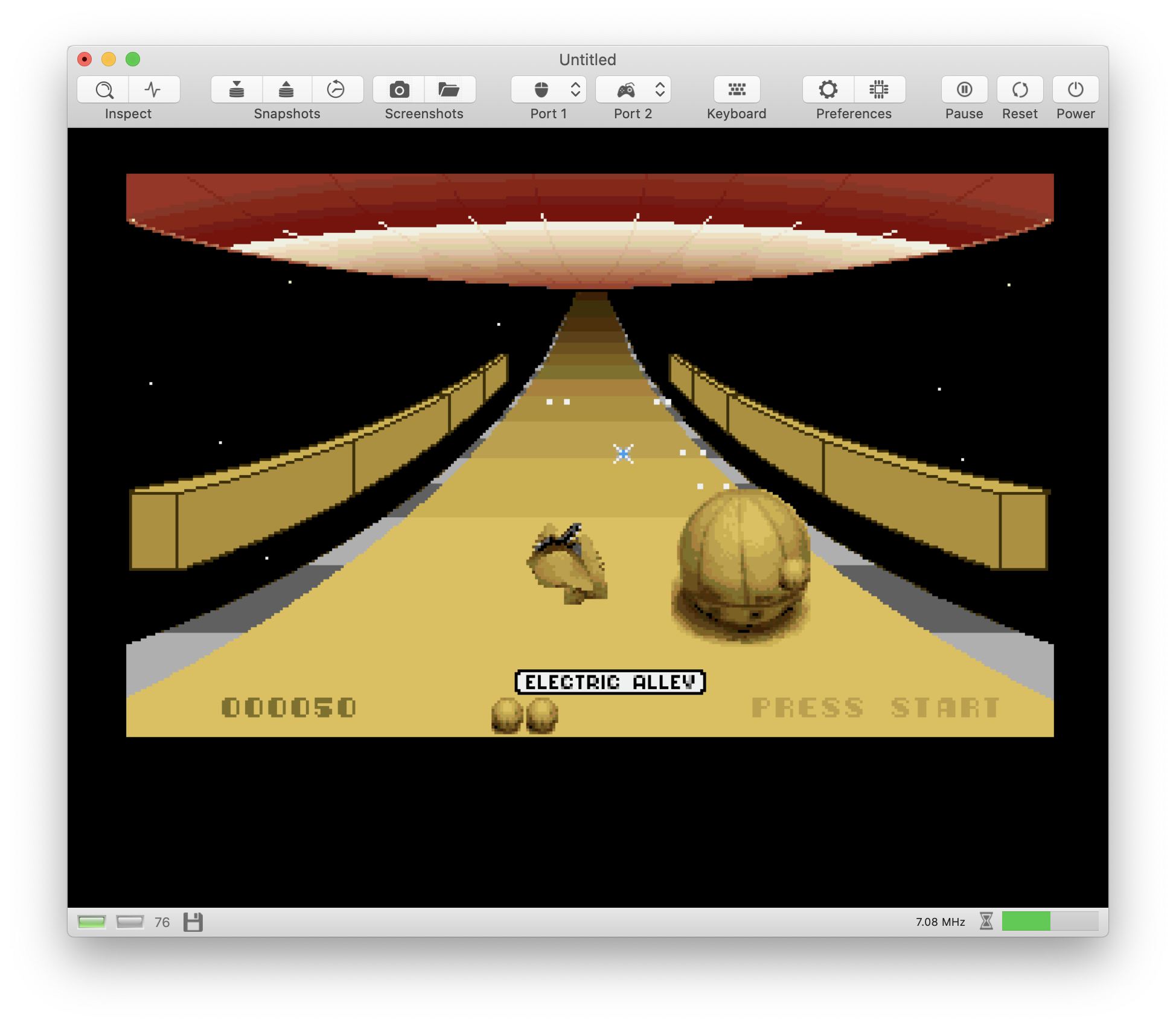Image resolution: width=1176 pixels, height=1026 pixels.
Task: Click the remaining lives ball icons
Action: 525,716
